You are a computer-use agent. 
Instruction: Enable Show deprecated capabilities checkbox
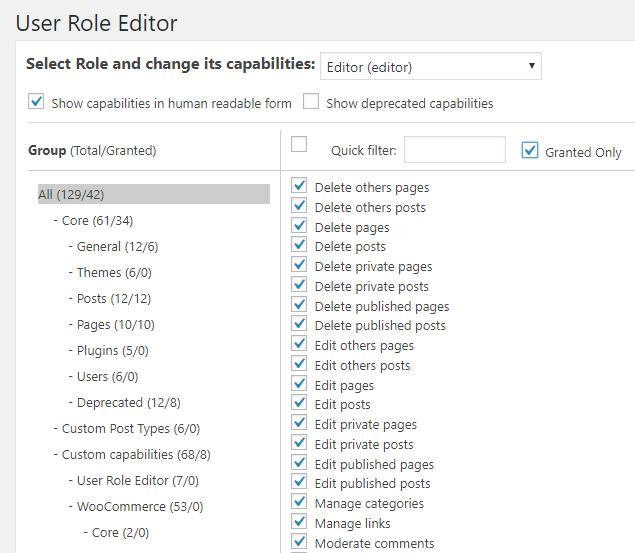(x=311, y=102)
